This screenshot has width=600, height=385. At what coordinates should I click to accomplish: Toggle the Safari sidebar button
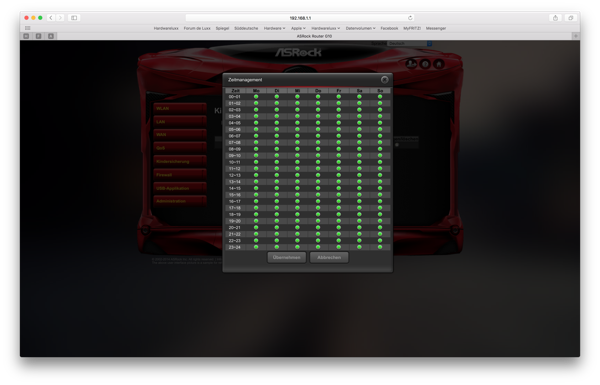click(74, 18)
